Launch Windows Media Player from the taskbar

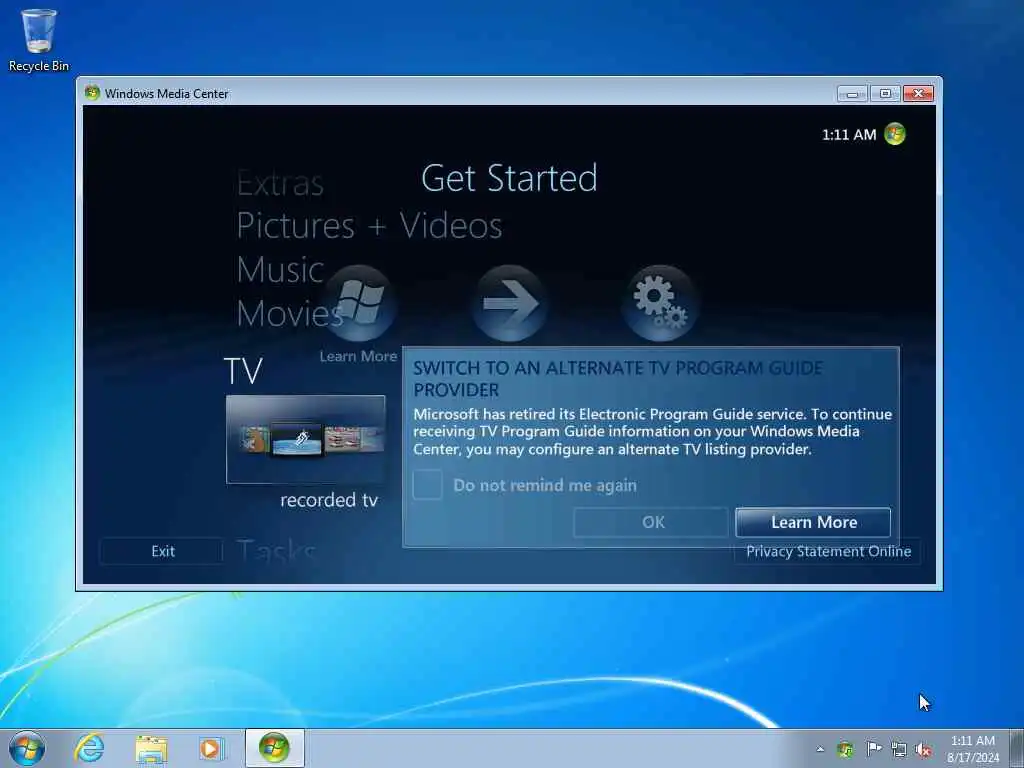click(212, 748)
